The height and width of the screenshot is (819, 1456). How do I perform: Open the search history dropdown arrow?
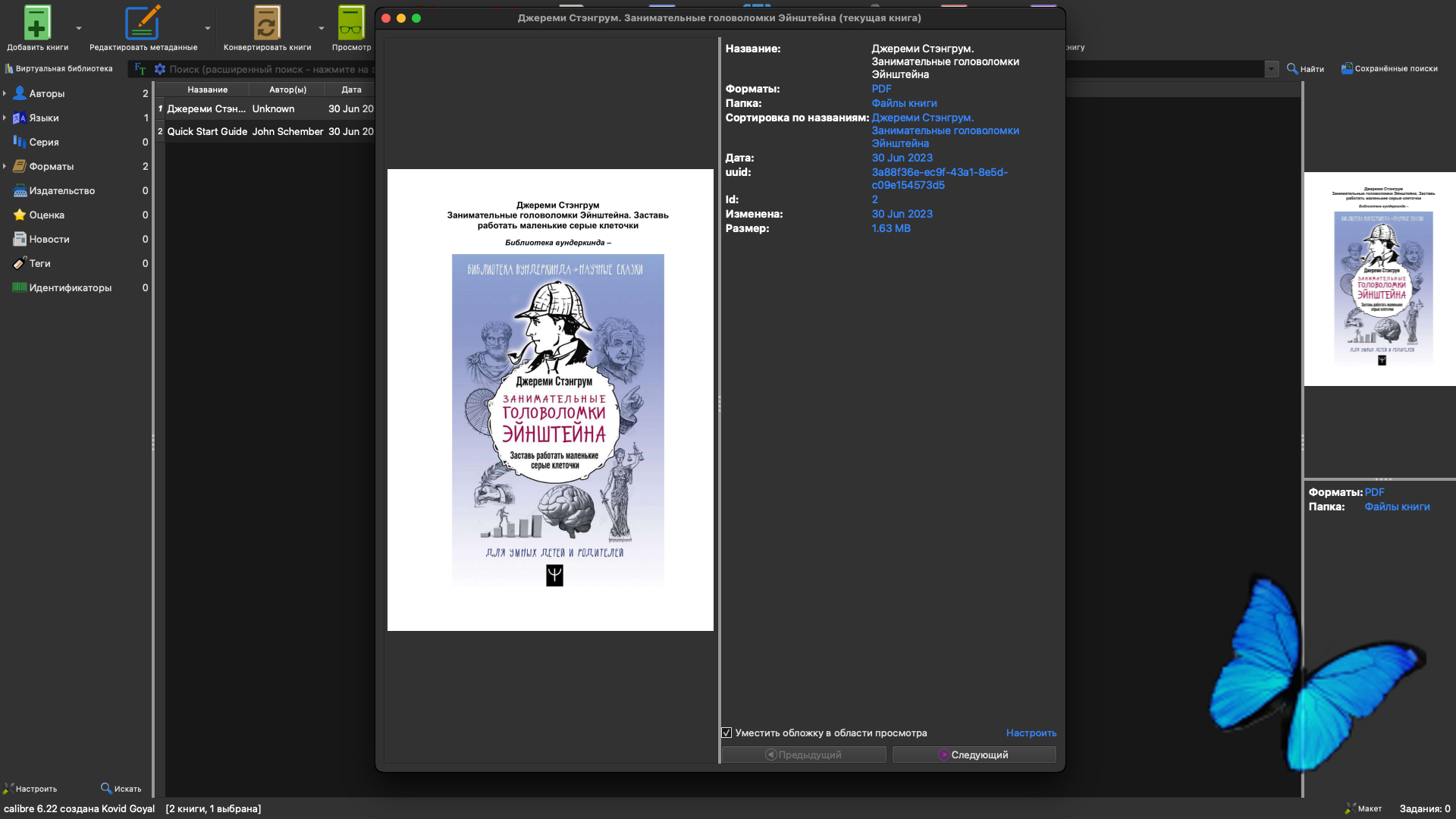click(x=1271, y=69)
